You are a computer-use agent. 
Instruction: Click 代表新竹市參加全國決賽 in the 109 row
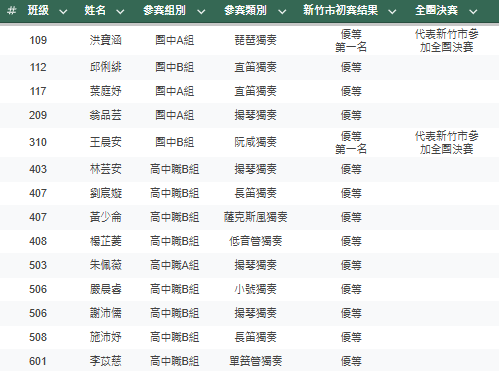pos(447,40)
